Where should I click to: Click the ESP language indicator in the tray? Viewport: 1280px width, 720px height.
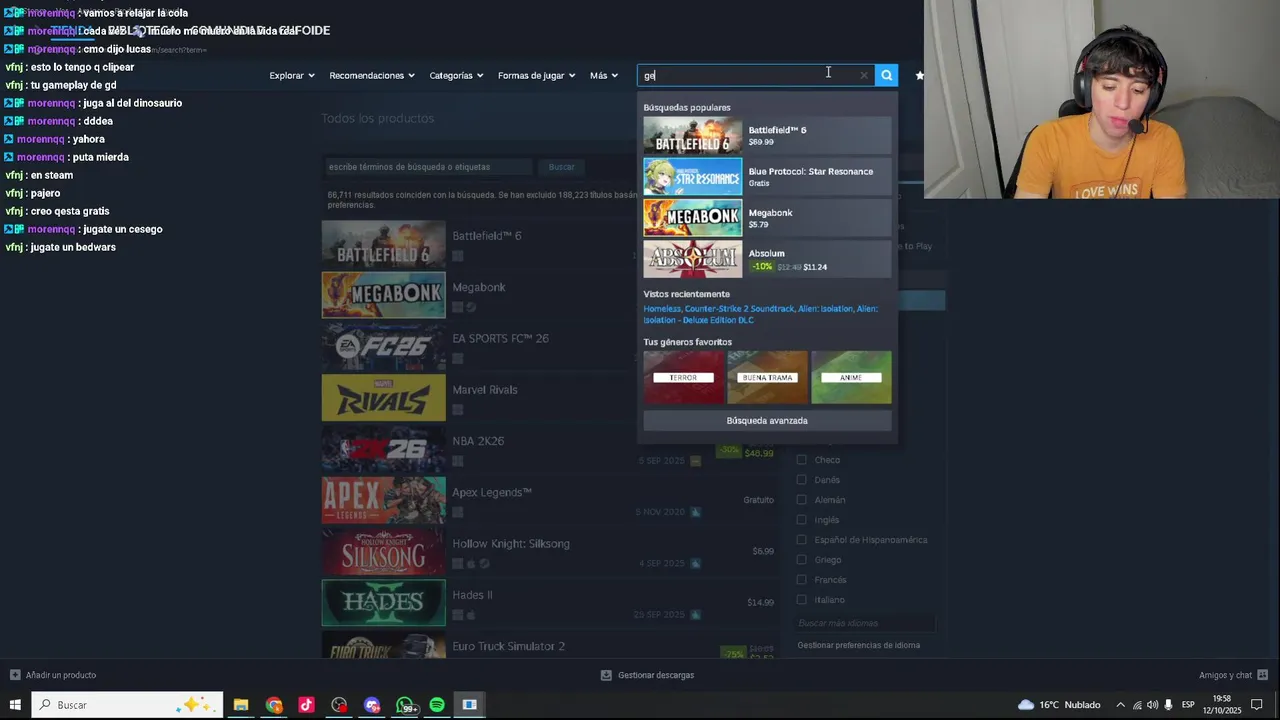click(x=1188, y=705)
